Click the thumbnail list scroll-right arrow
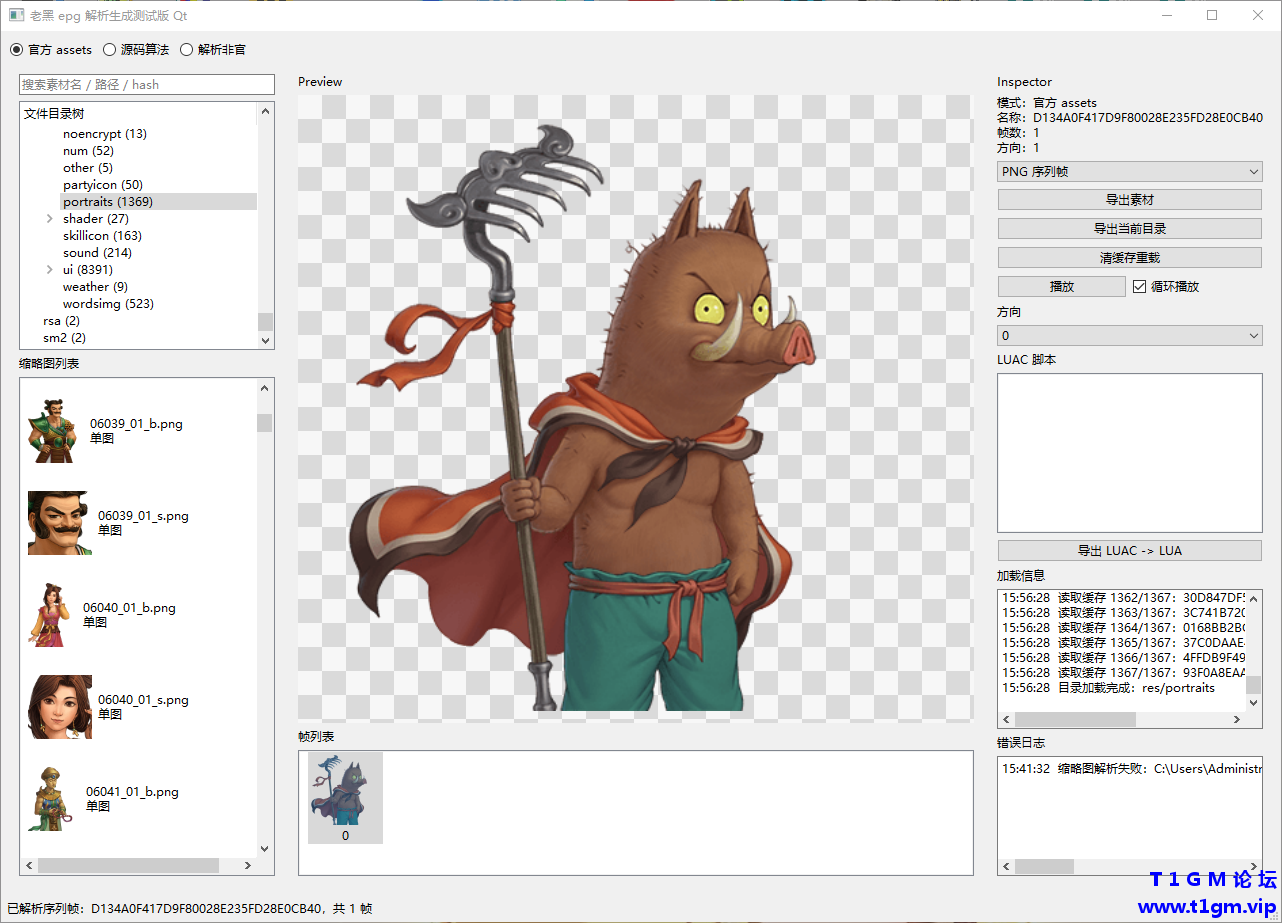This screenshot has width=1282, height=923. click(249, 866)
